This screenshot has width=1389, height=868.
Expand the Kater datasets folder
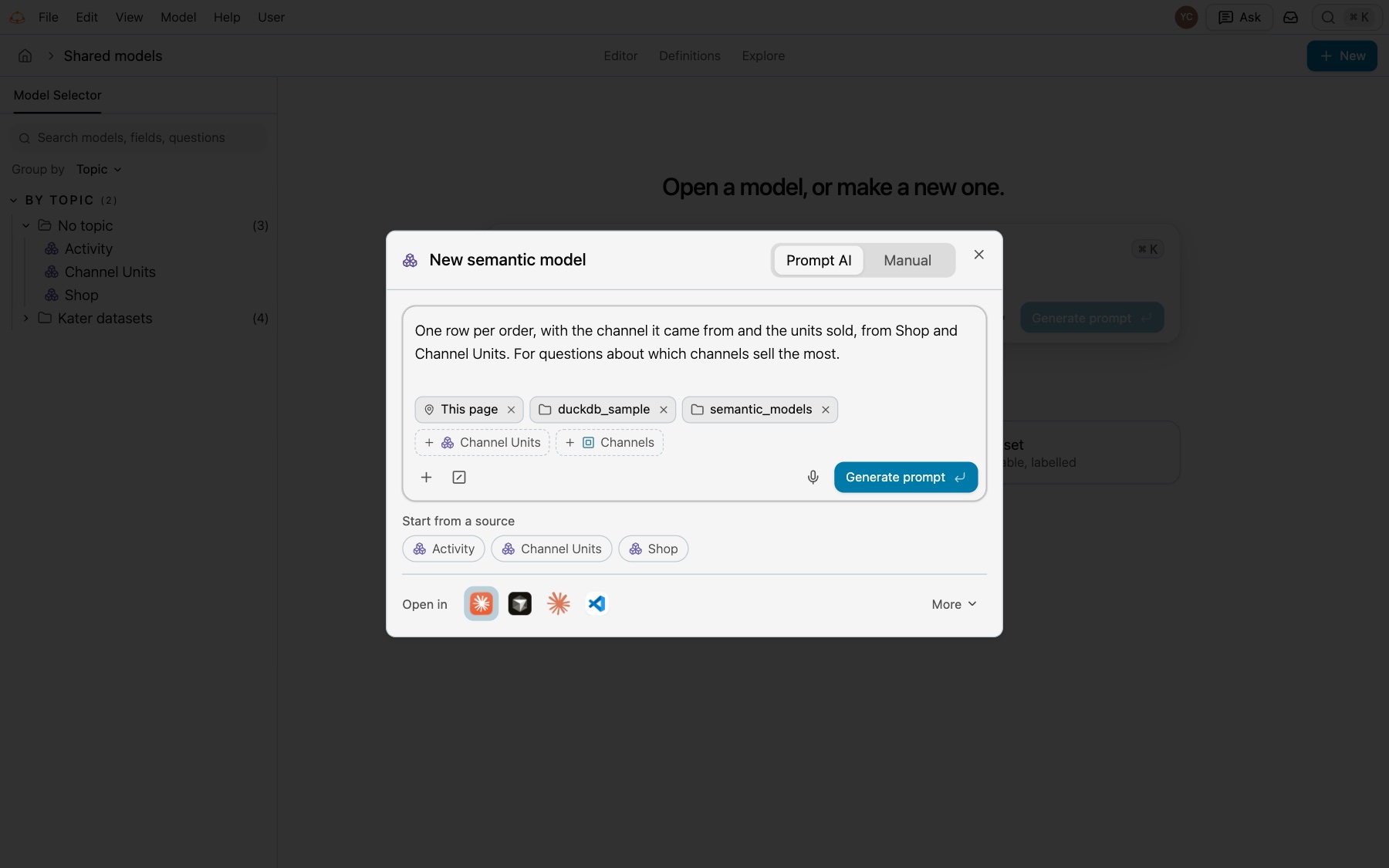[25, 318]
